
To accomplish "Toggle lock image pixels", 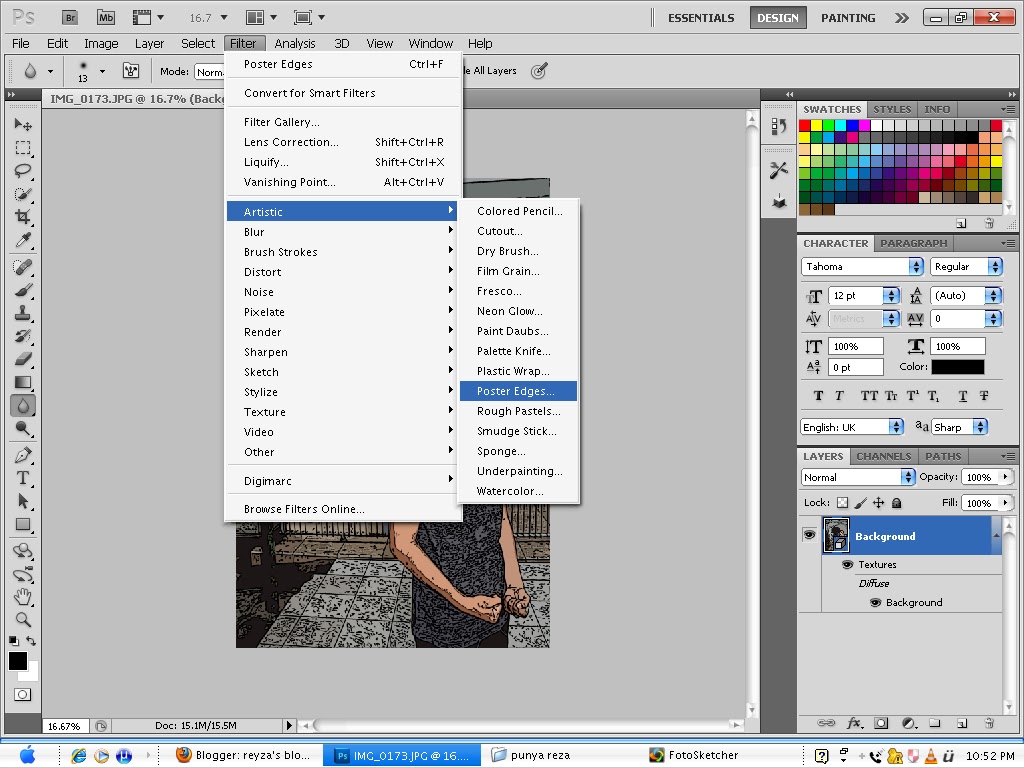I will 861,502.
